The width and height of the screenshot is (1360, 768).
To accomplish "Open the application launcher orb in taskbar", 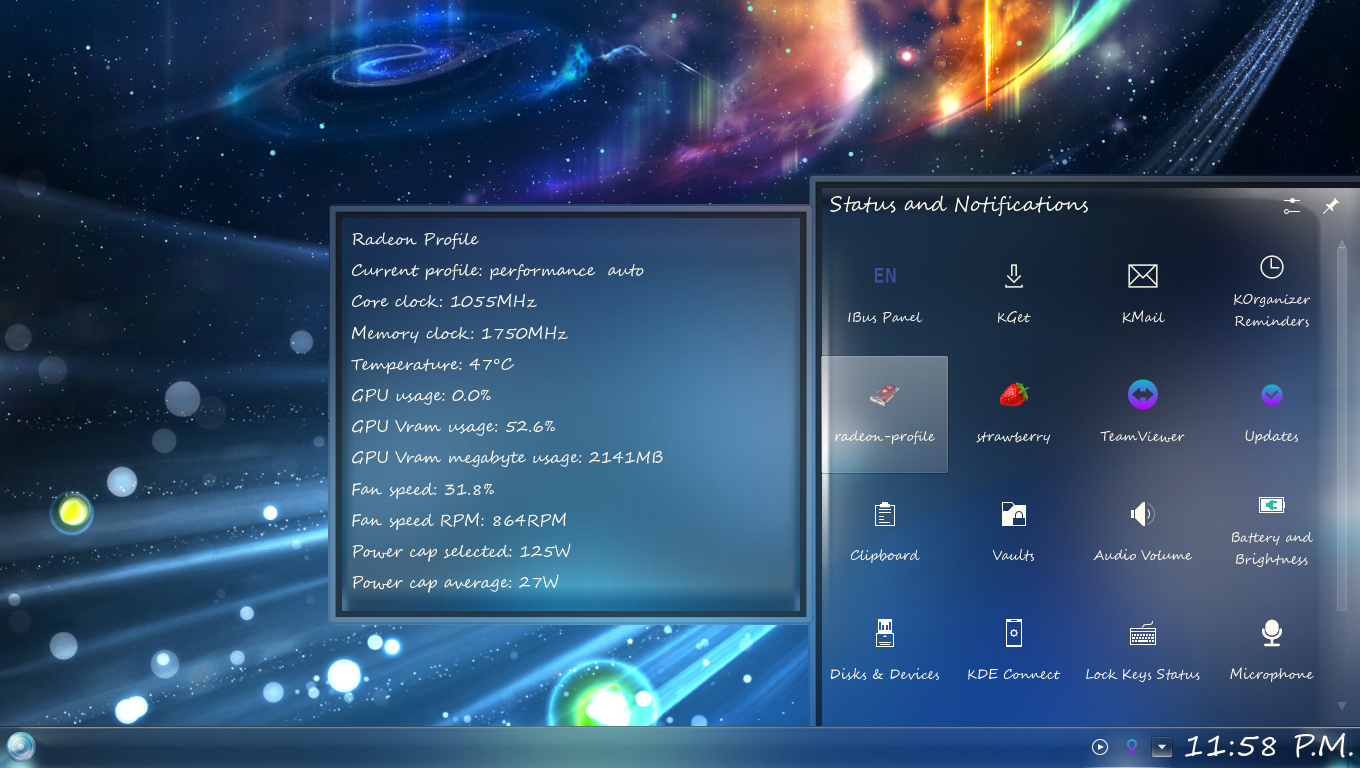I will tap(21, 746).
